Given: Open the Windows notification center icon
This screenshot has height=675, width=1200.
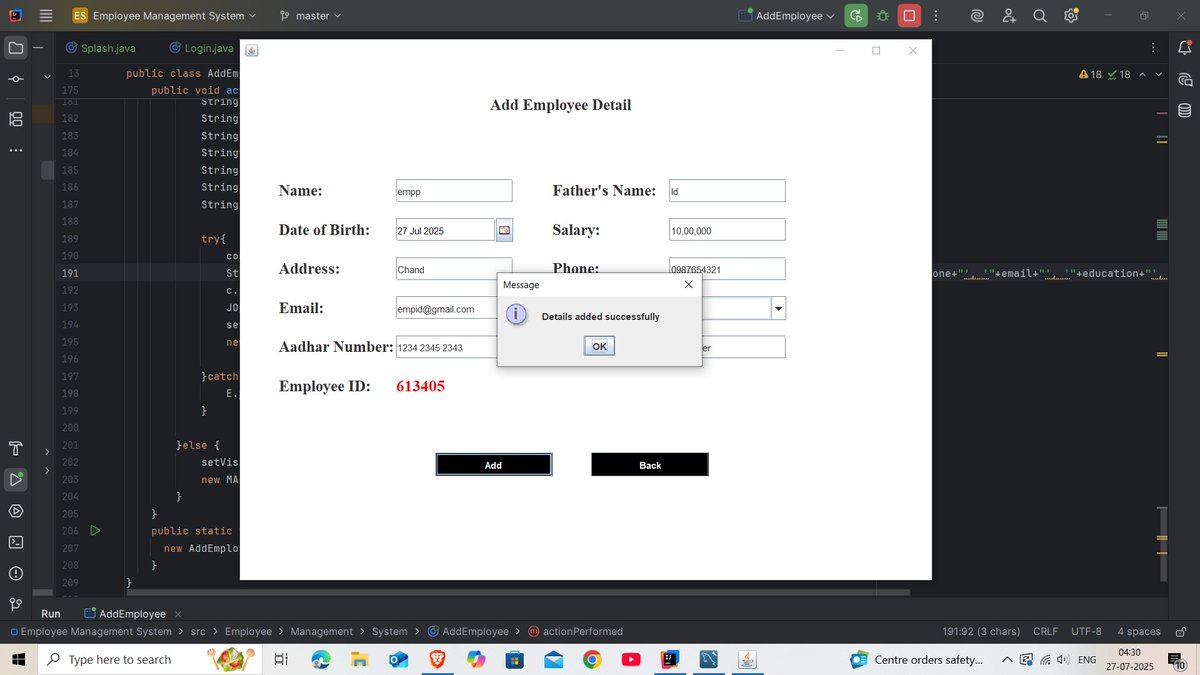Looking at the screenshot, I should (1175, 660).
